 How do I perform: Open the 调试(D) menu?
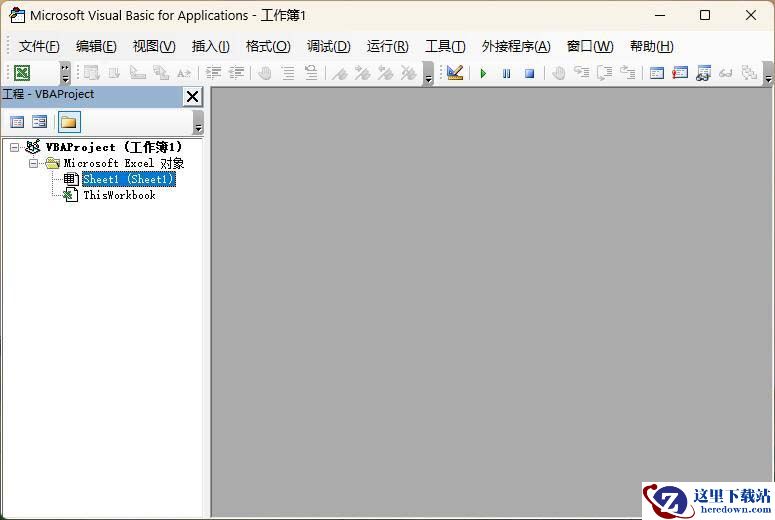[329, 46]
